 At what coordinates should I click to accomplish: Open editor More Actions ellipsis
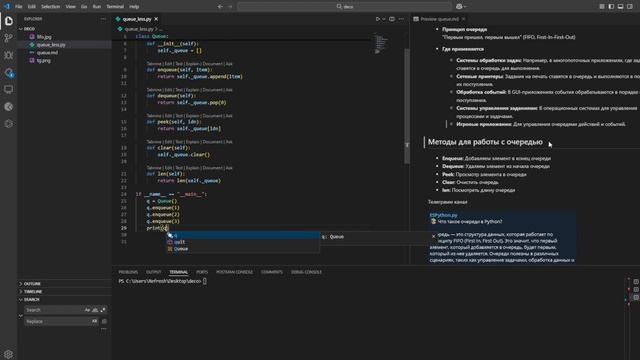click(402, 19)
